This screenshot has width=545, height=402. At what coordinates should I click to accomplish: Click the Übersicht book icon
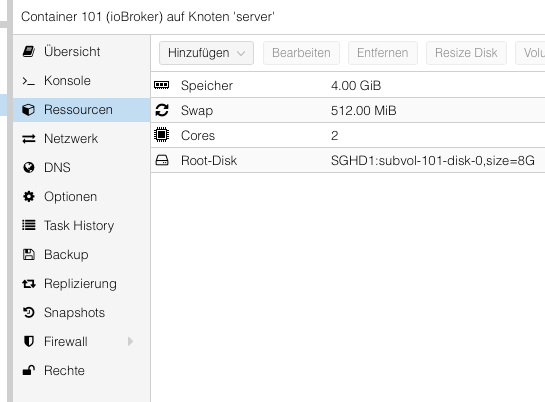[29, 51]
